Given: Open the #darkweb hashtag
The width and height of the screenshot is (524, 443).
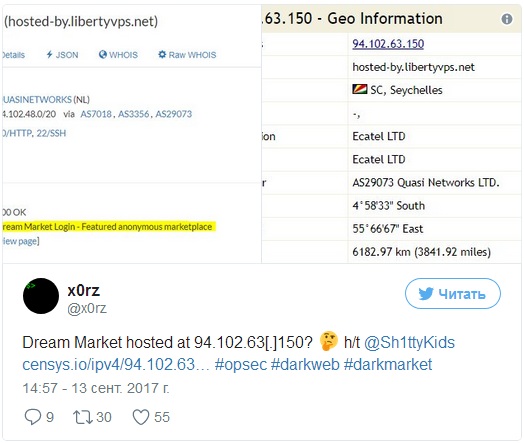Looking at the screenshot, I should (x=305, y=364).
